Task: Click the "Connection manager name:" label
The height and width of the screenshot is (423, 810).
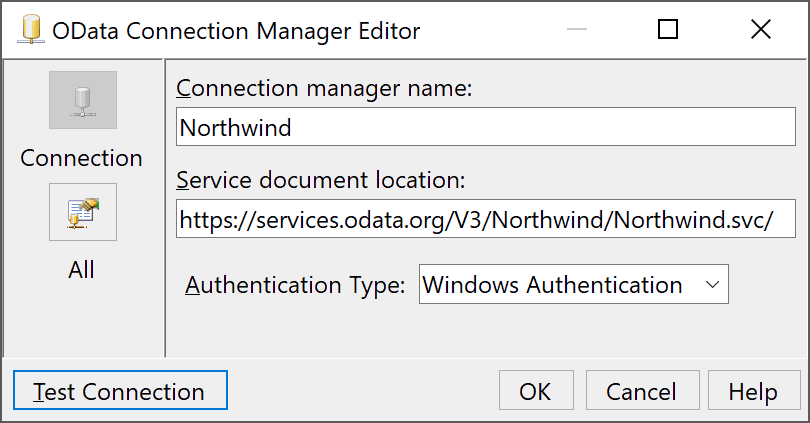Action: coord(324,88)
